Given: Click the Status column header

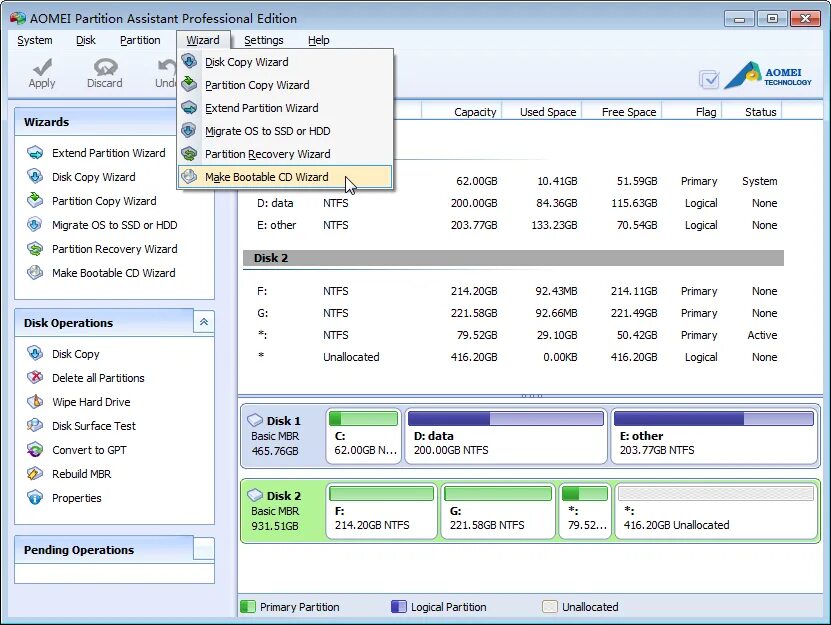Looking at the screenshot, I should pos(752,112).
